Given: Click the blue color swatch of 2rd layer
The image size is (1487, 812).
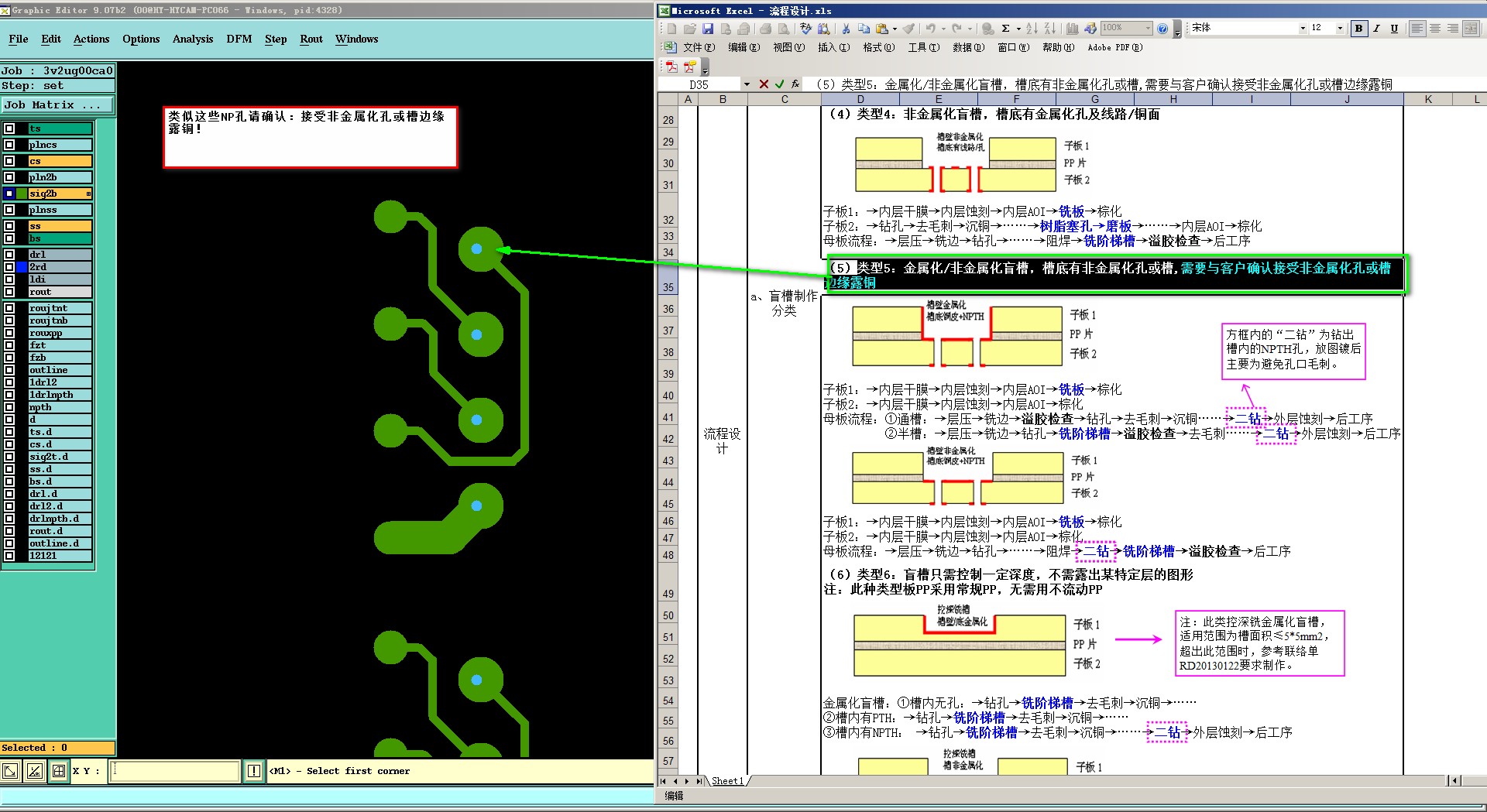Looking at the screenshot, I should pos(22,267).
